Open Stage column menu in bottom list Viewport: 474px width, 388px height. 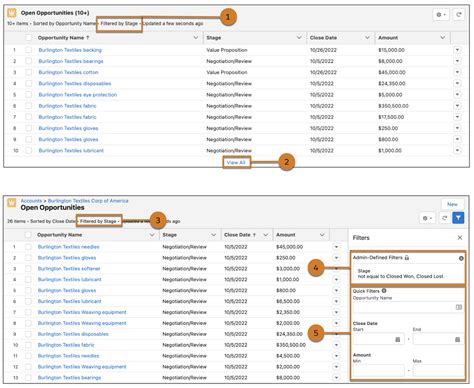214,235
